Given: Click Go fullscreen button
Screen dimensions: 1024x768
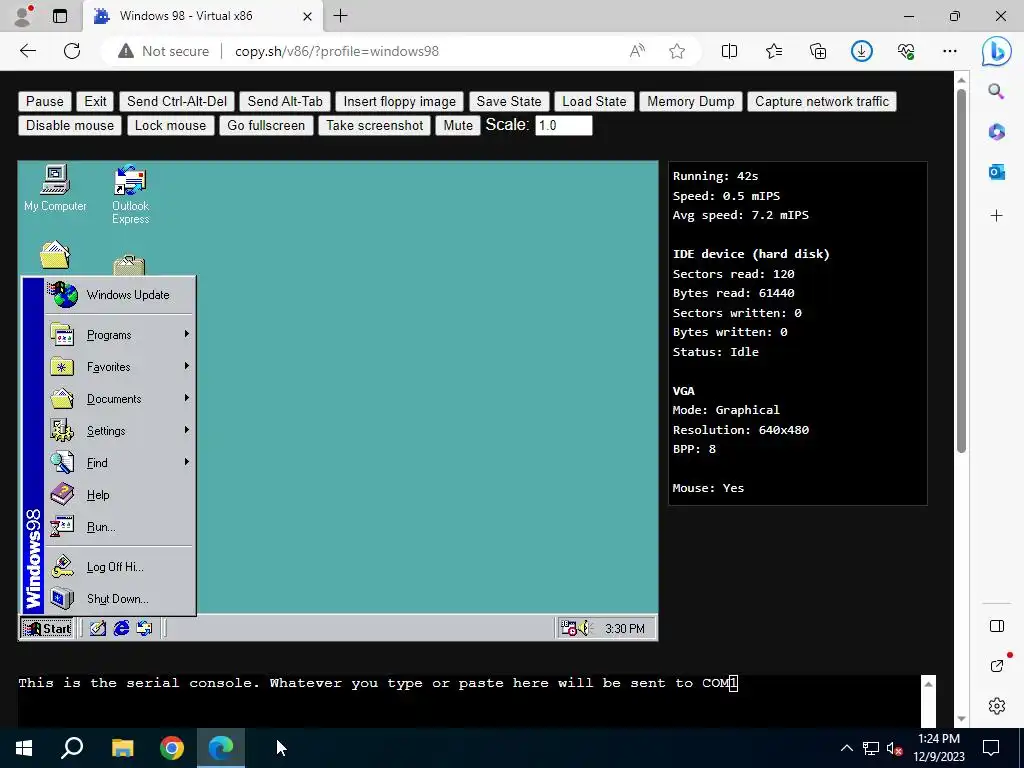Looking at the screenshot, I should pyautogui.click(x=266, y=125).
